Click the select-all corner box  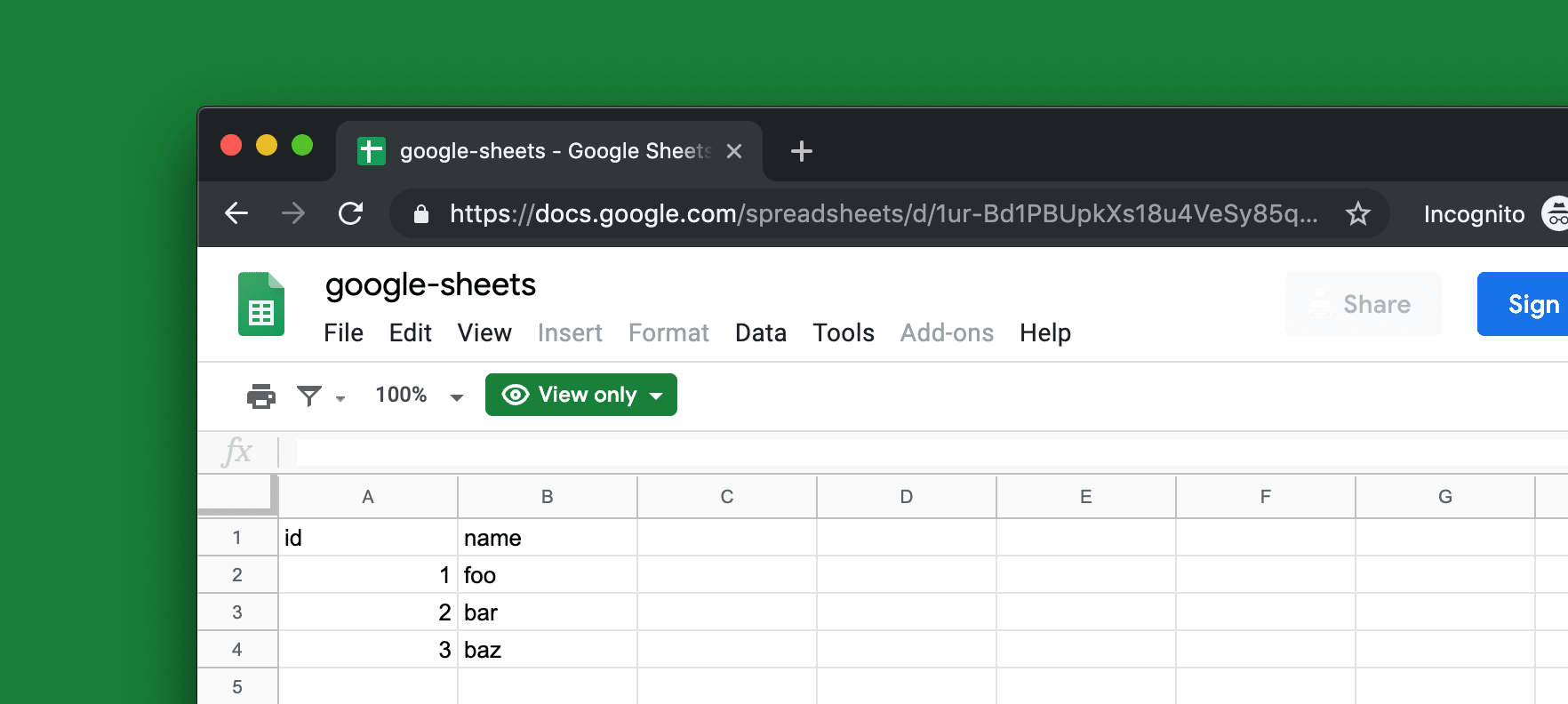point(236,494)
